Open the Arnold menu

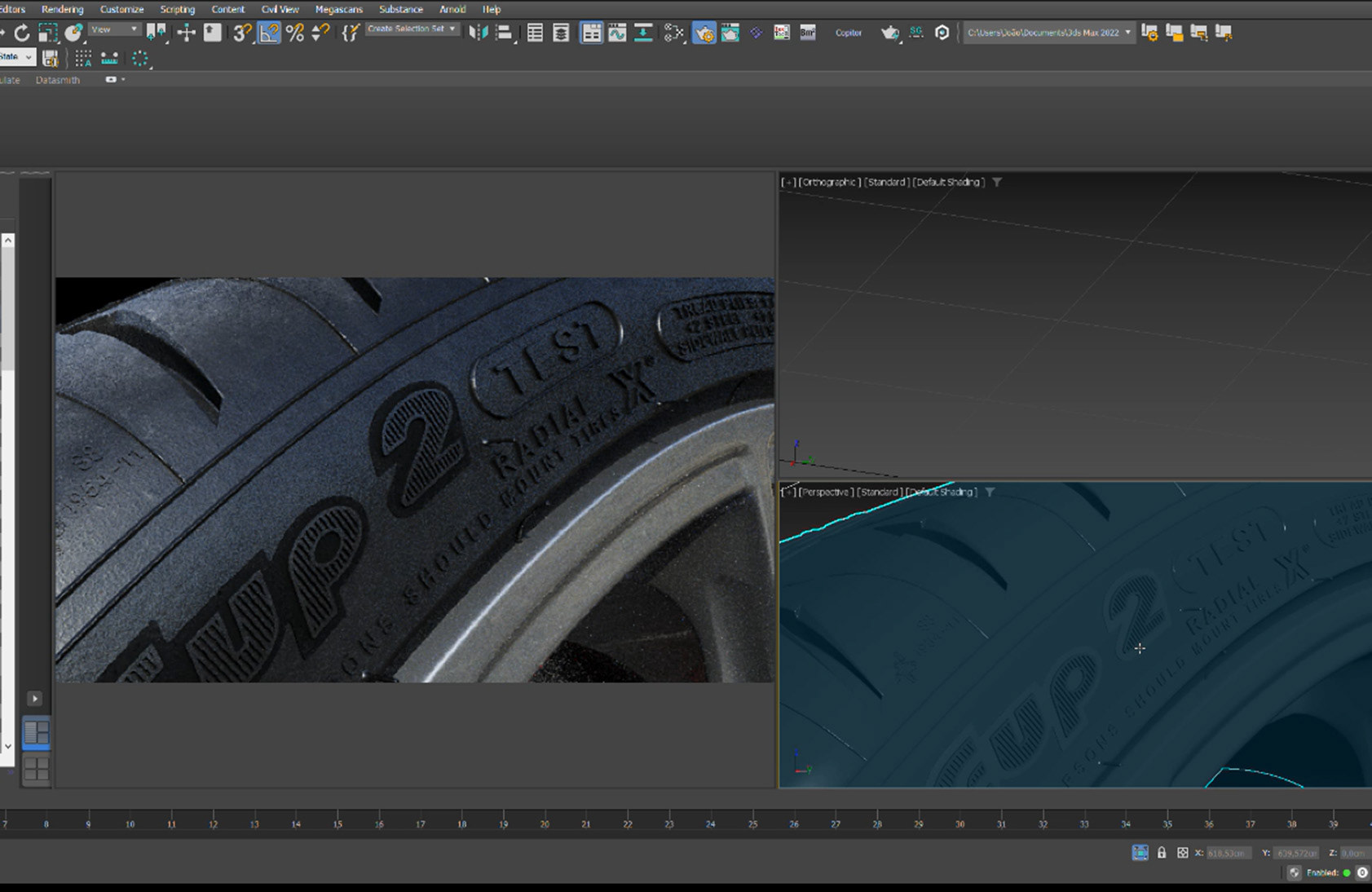(452, 10)
